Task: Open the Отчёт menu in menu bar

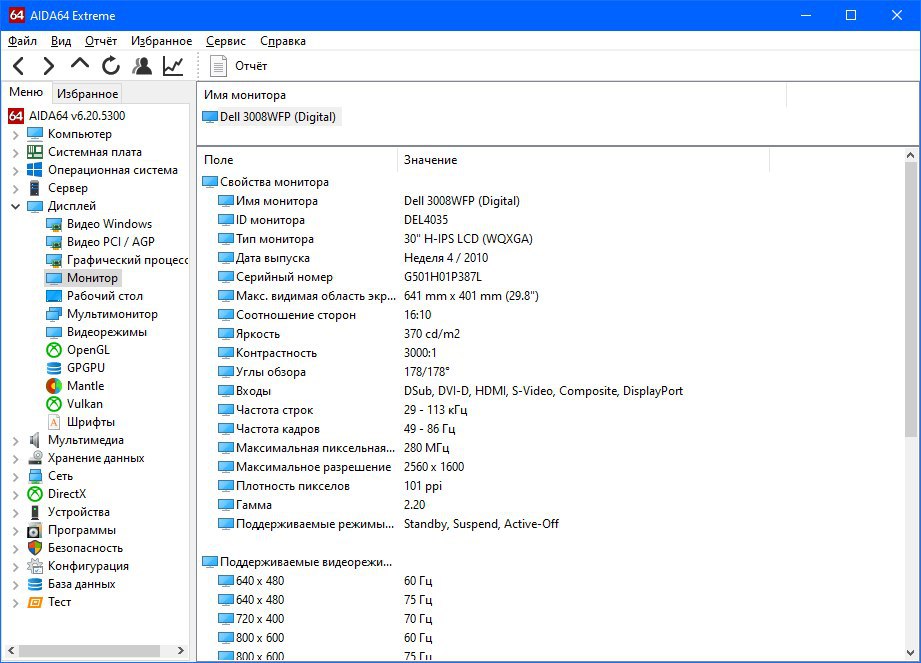Action: point(101,41)
